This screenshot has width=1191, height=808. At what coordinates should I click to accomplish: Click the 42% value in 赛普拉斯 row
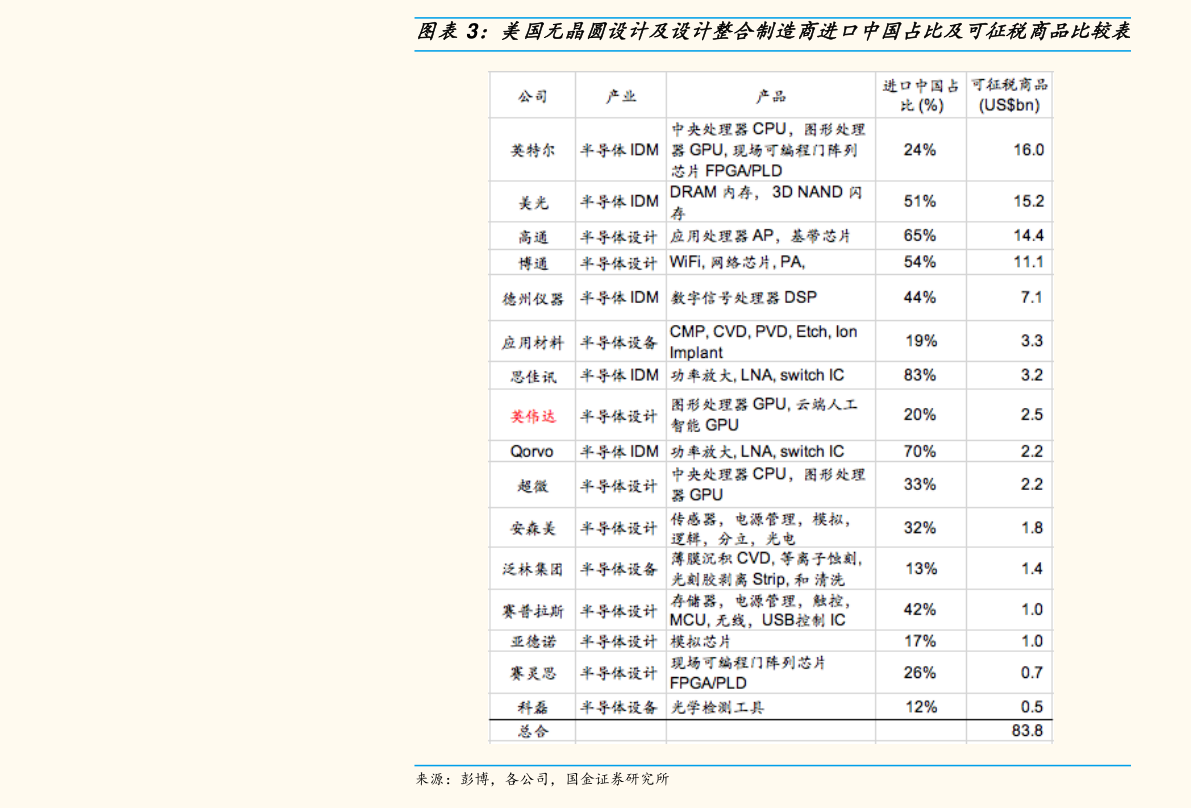click(x=920, y=610)
